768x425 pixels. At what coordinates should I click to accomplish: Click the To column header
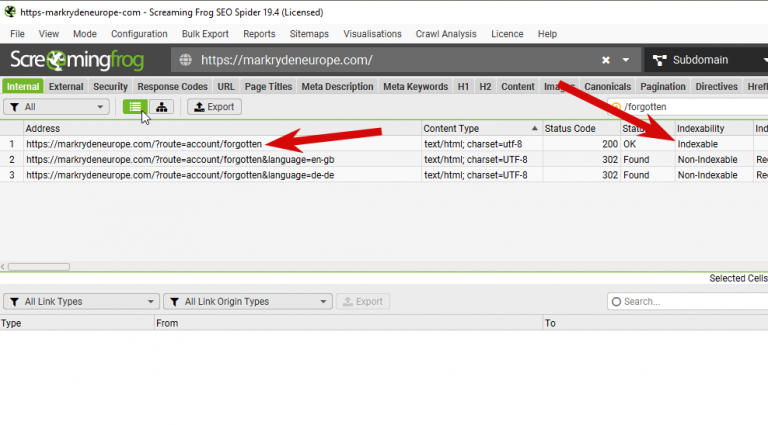[655, 323]
